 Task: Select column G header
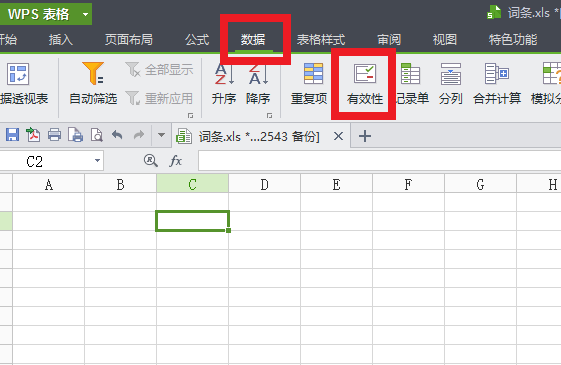pyautogui.click(x=480, y=184)
